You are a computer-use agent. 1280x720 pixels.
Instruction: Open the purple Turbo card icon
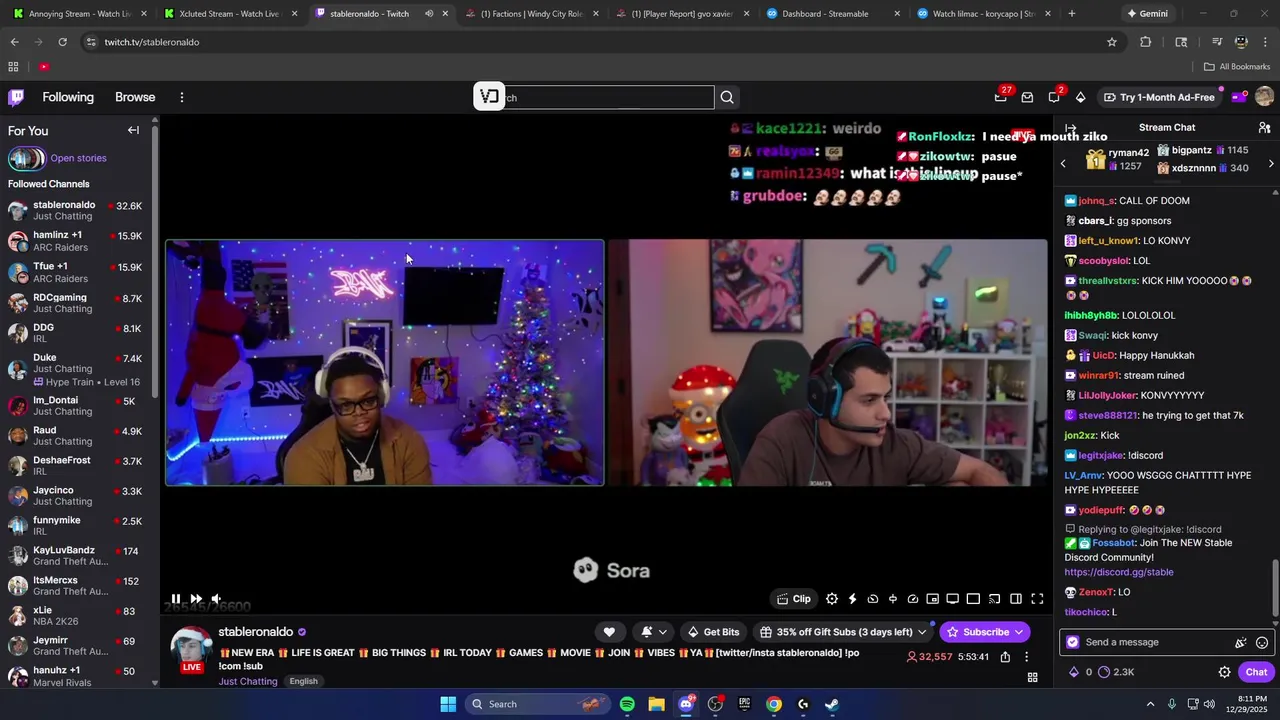(1238, 97)
